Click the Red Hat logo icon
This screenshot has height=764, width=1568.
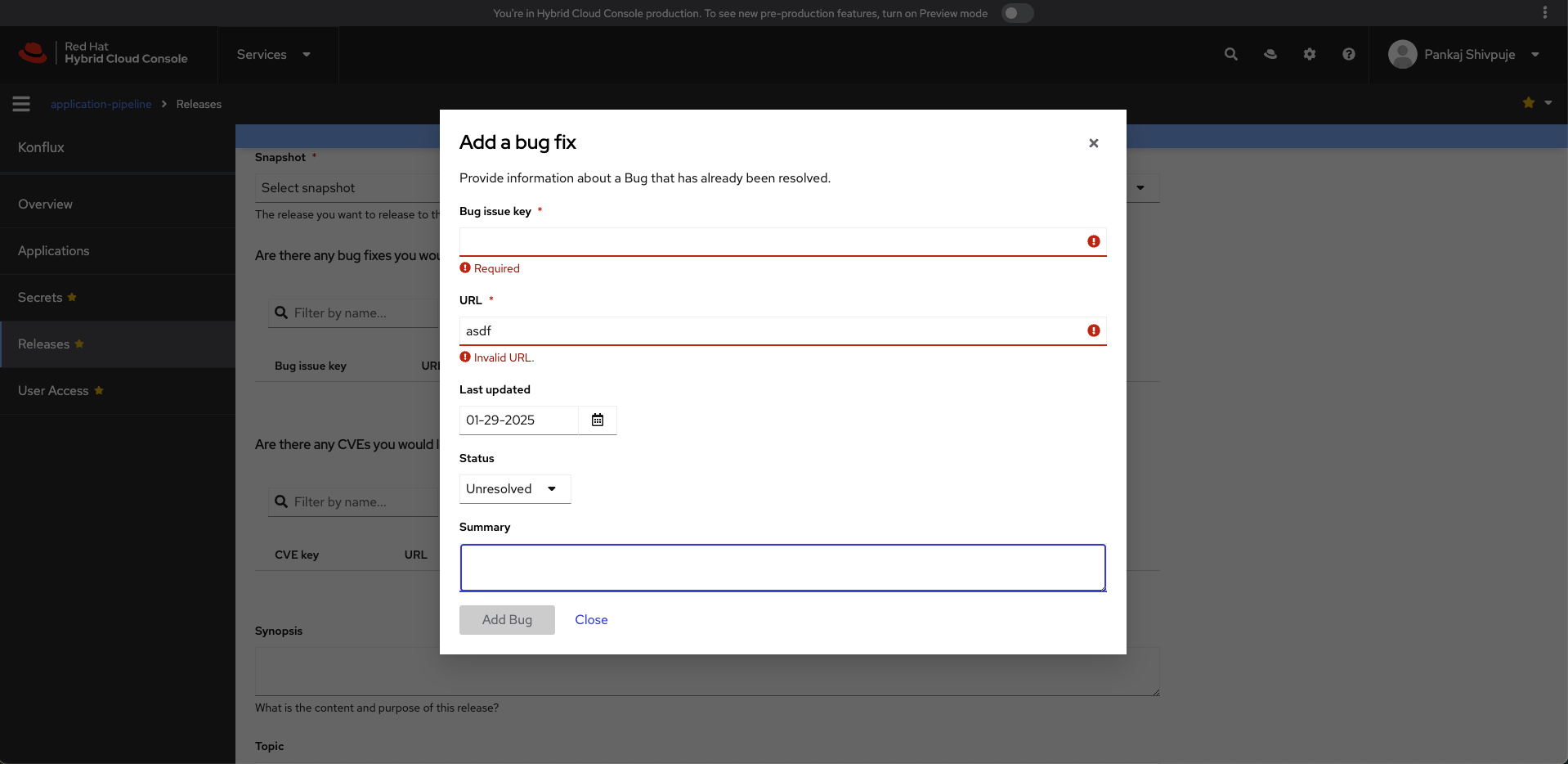click(x=33, y=53)
